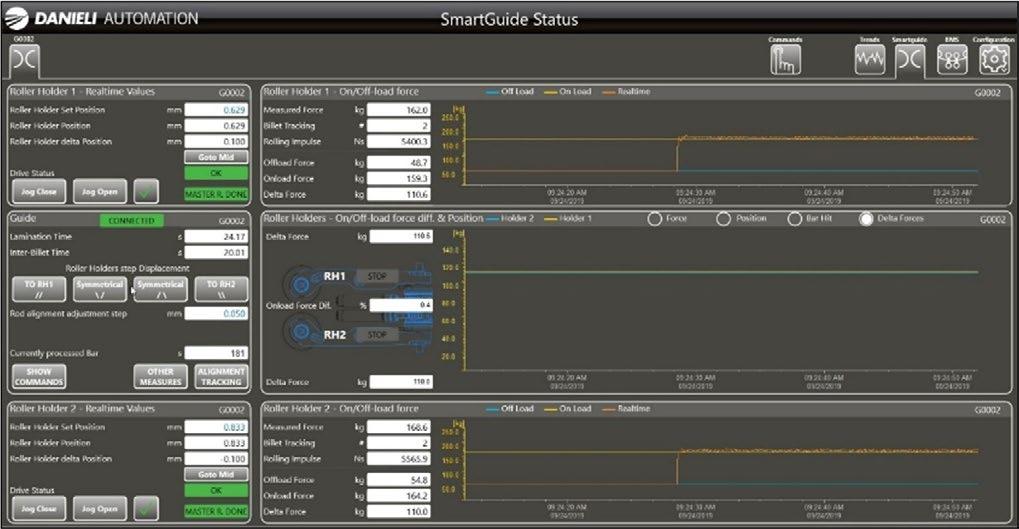This screenshot has width=1019, height=529.
Task: Select the Delta Forces radio button
Action: tap(866, 219)
